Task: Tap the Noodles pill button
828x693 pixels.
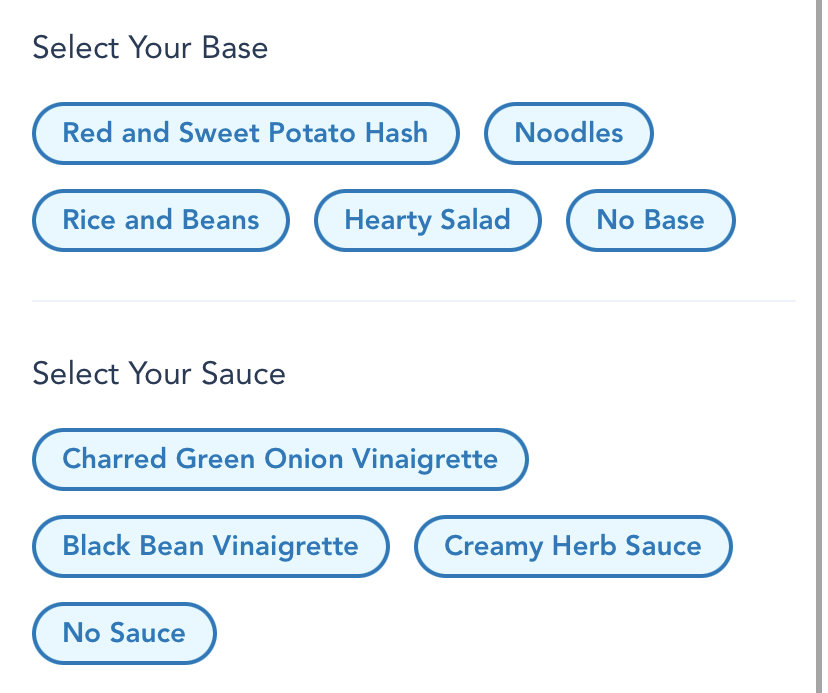Action: [x=568, y=133]
